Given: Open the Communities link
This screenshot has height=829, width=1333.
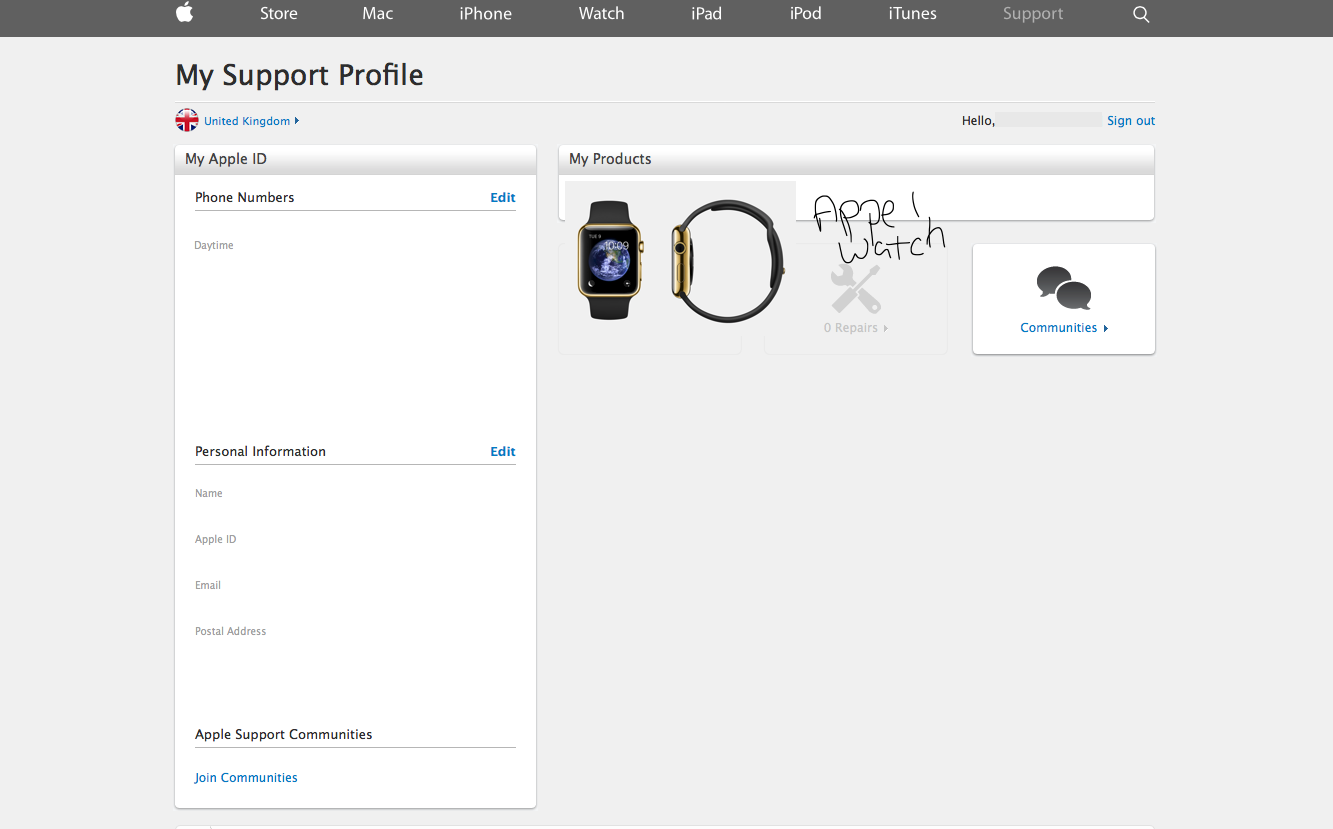Looking at the screenshot, I should coord(1064,328).
